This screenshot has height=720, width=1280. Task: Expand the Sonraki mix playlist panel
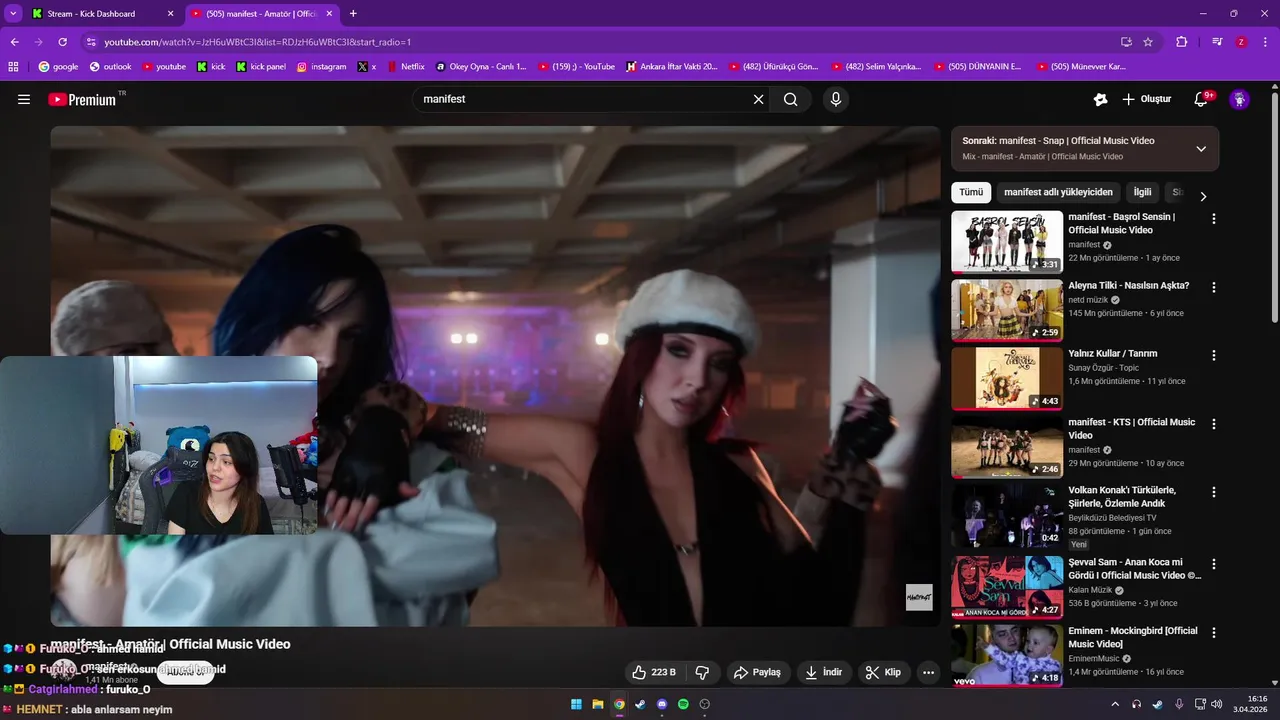coord(1201,148)
